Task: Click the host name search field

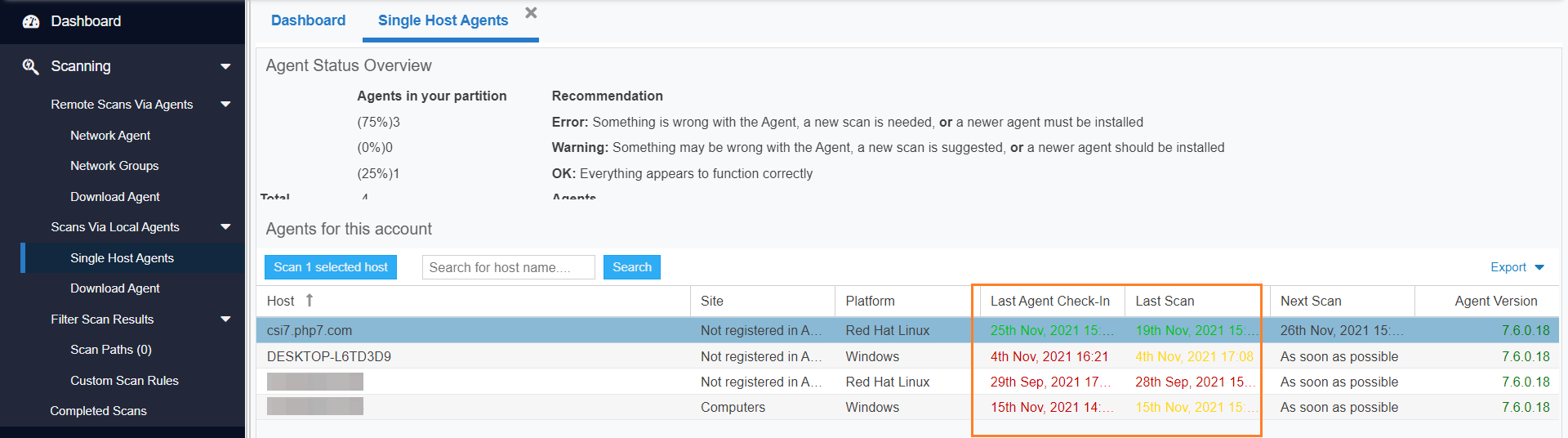Action: (508, 267)
